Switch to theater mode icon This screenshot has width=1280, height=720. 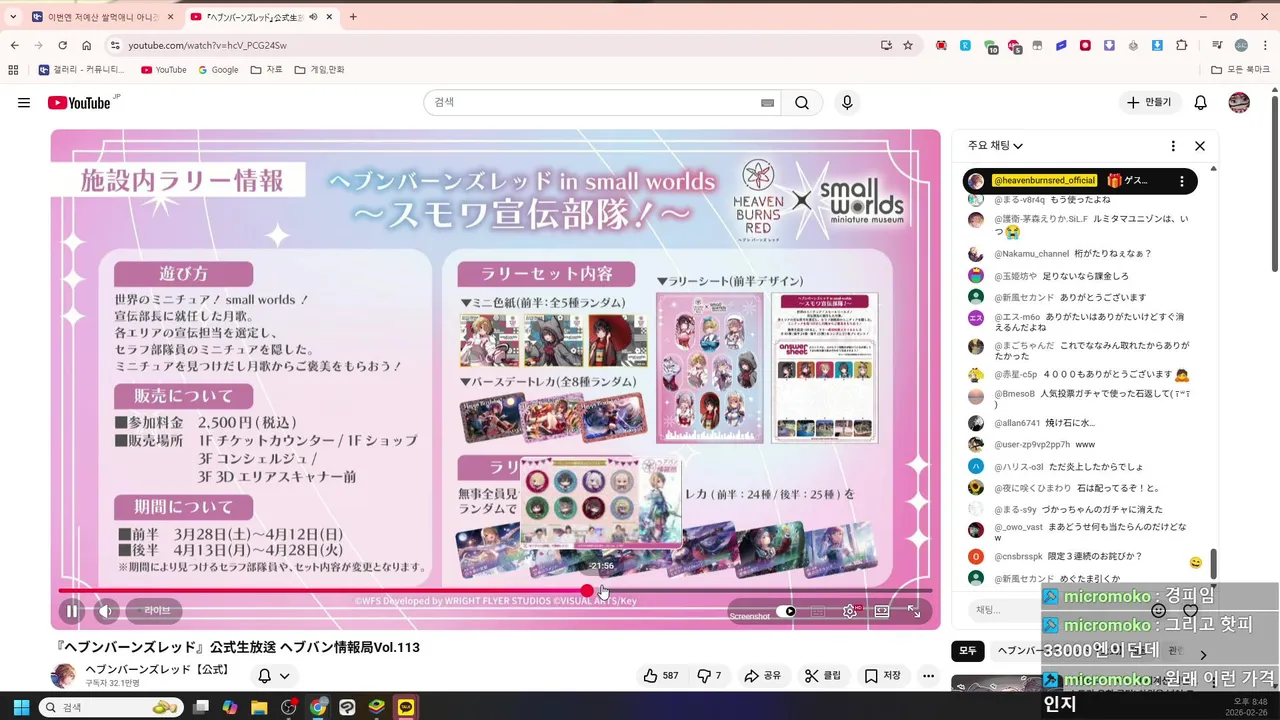tap(882, 611)
